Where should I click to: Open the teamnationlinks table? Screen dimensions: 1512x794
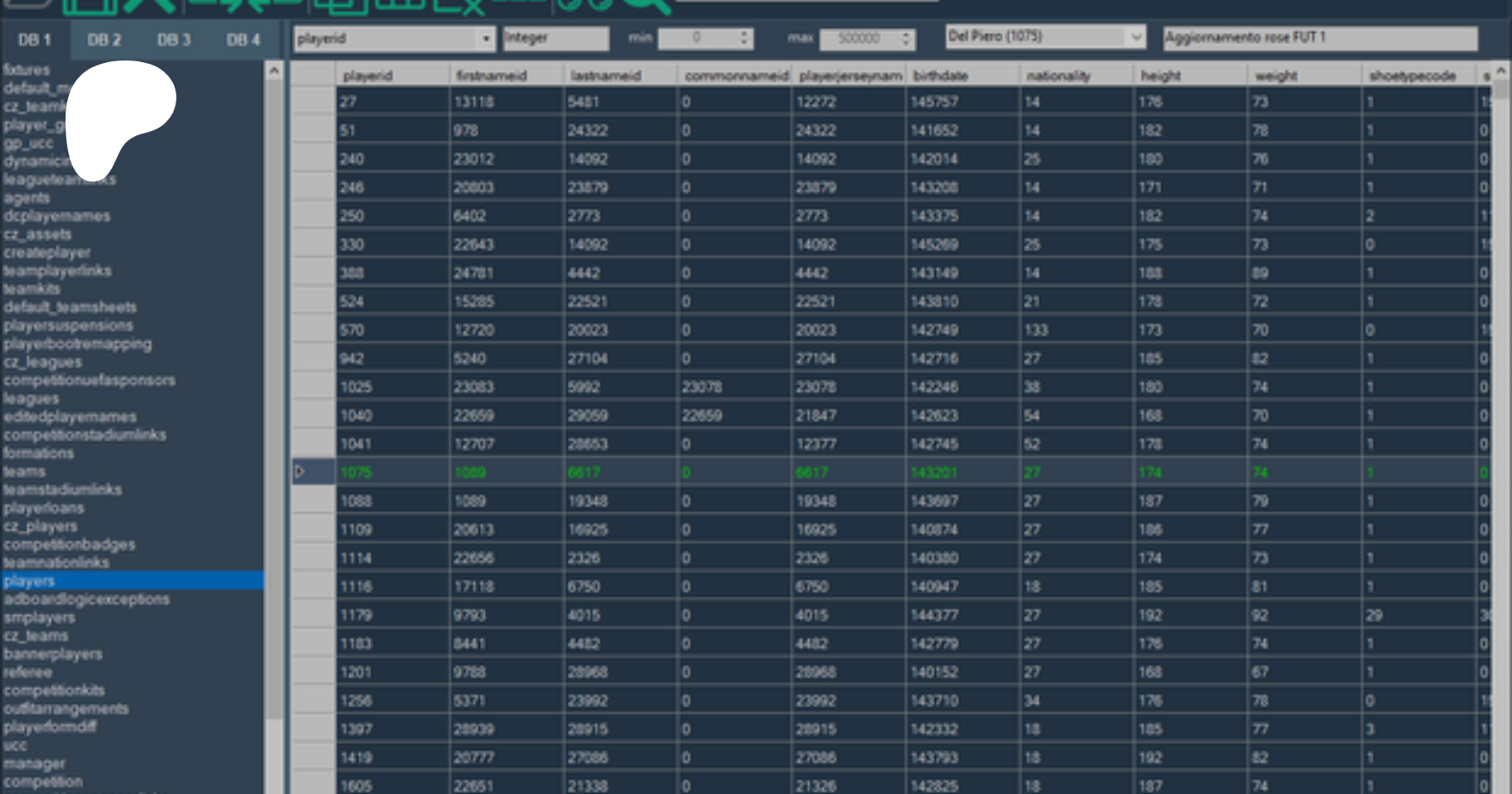56,563
